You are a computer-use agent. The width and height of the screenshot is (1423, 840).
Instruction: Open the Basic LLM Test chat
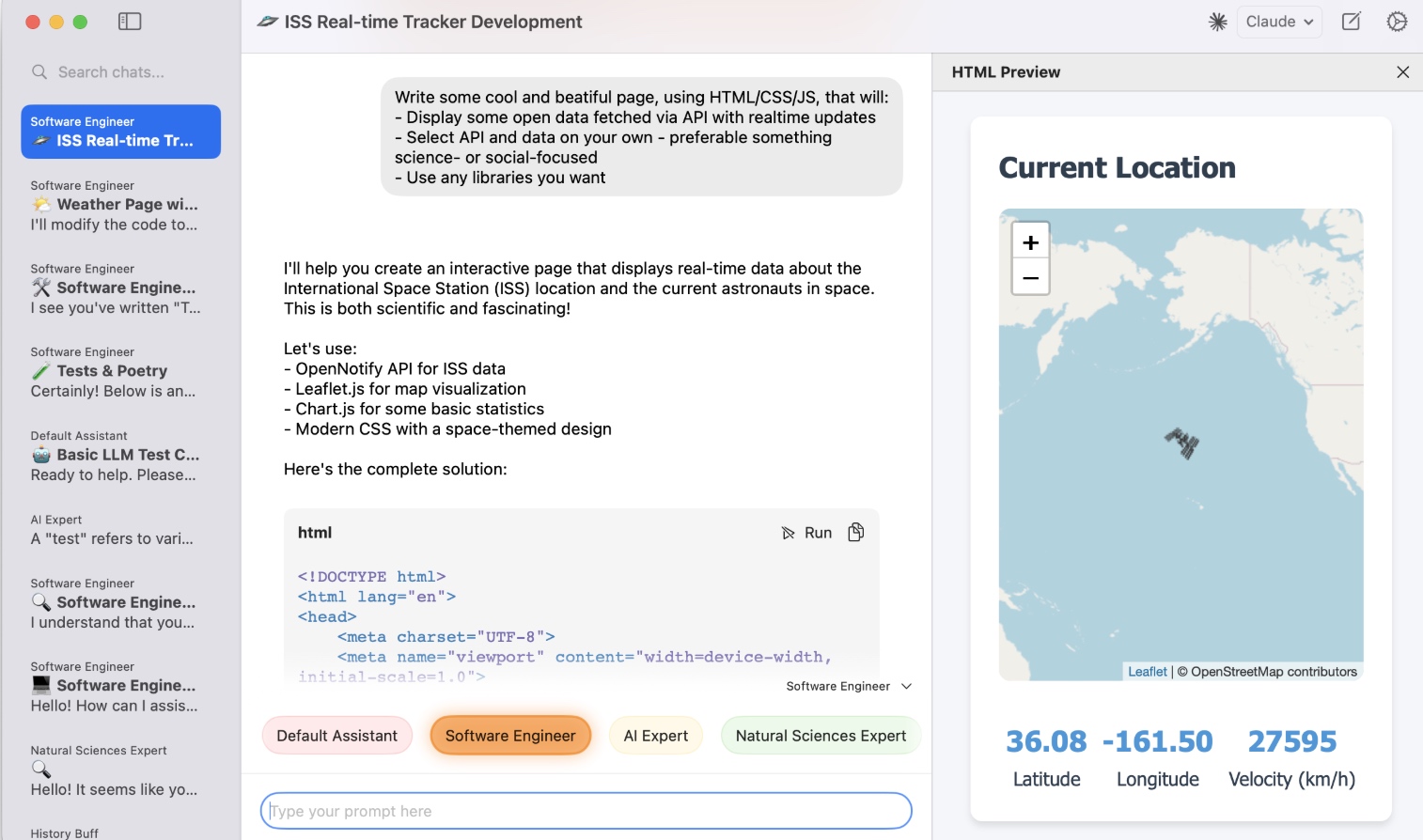(x=120, y=456)
